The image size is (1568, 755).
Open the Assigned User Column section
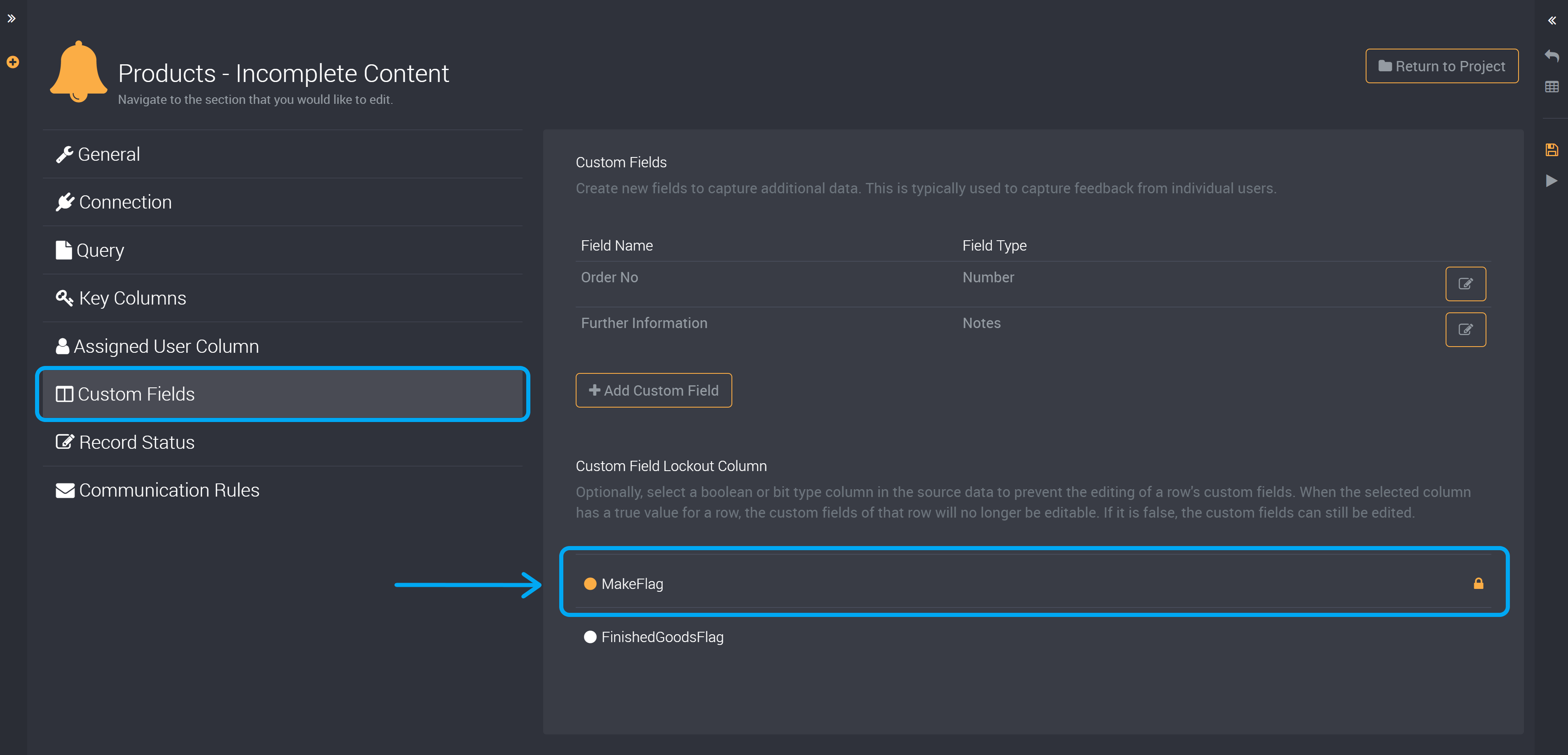pos(282,347)
